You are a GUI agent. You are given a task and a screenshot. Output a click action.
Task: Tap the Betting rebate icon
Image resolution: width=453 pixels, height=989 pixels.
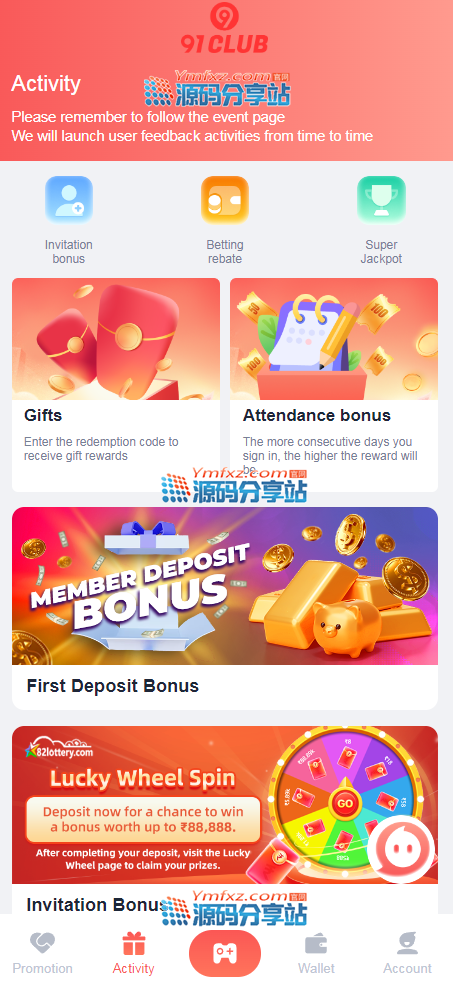point(225,200)
